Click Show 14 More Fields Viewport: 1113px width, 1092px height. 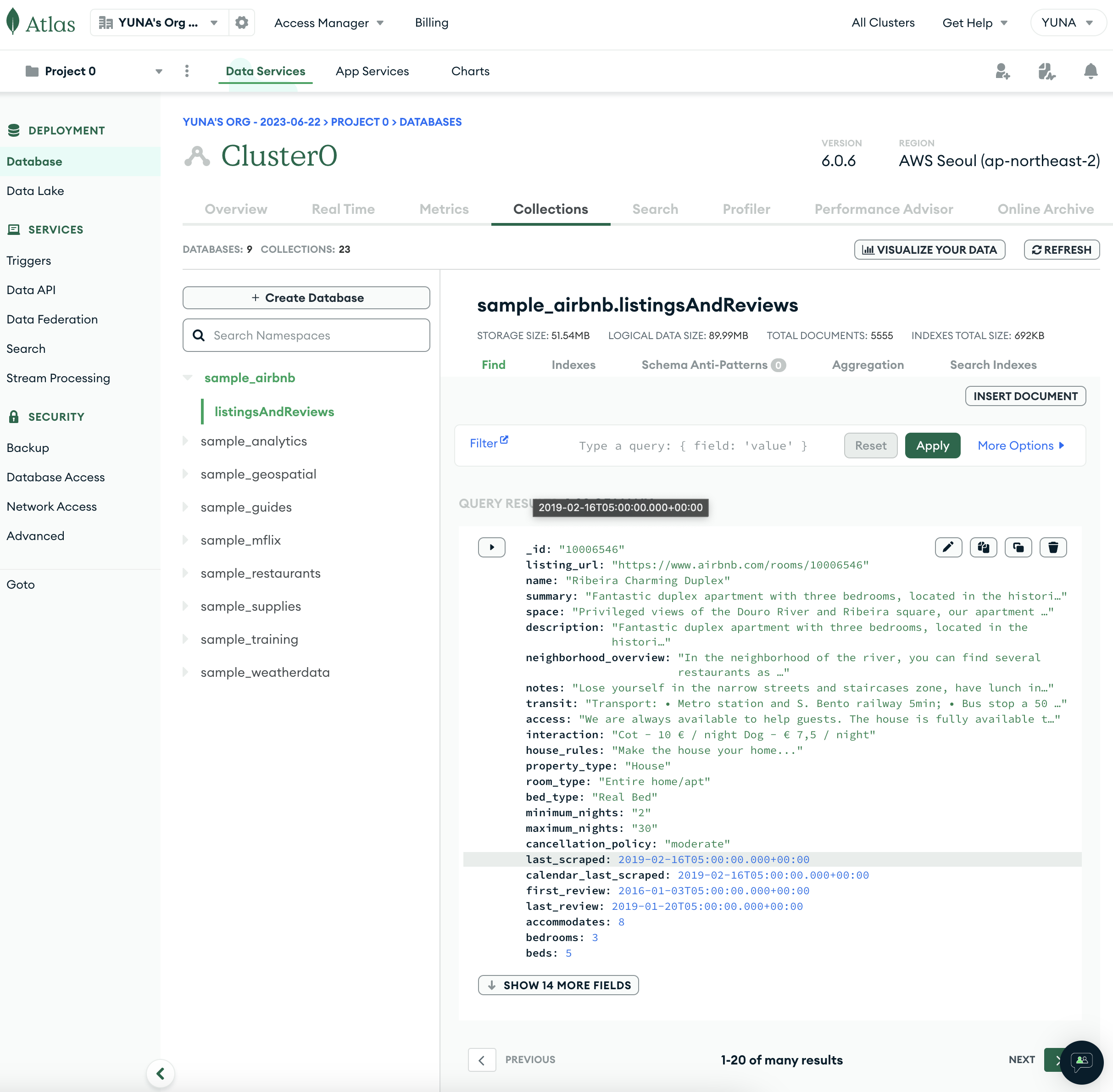point(558,986)
